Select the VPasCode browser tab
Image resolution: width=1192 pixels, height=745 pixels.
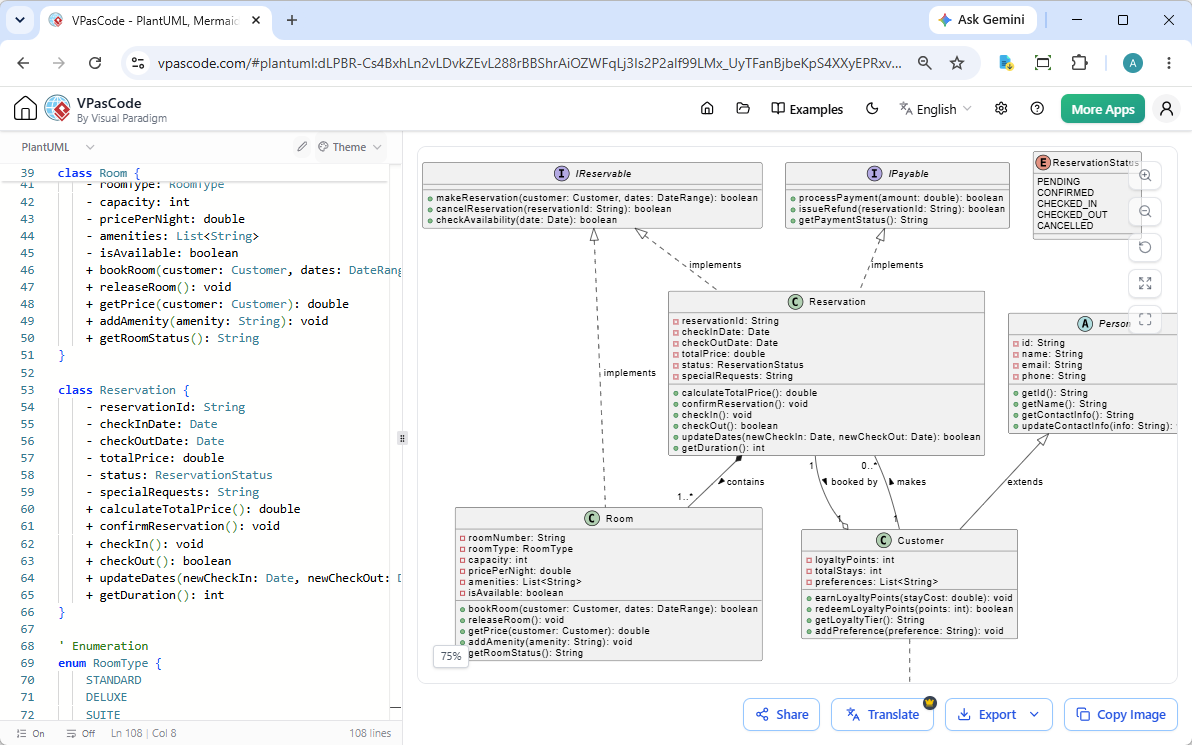coord(154,21)
